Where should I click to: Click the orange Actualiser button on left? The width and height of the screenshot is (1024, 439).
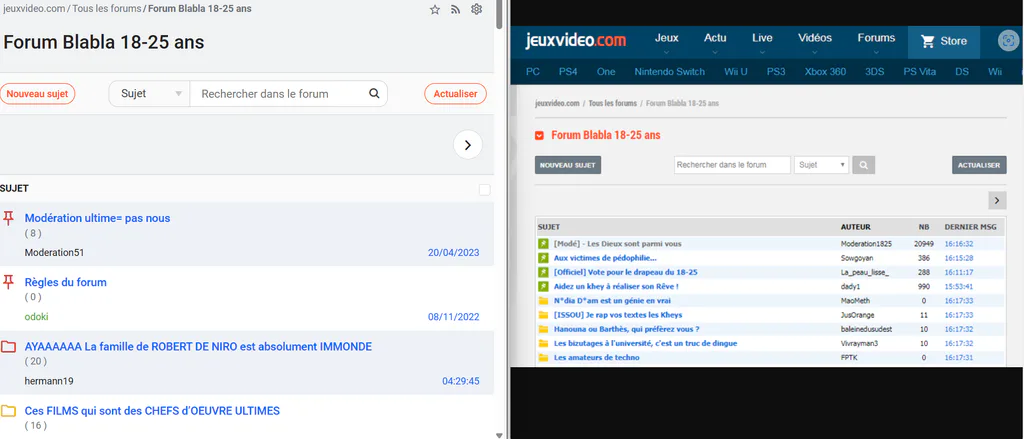[x=455, y=93]
